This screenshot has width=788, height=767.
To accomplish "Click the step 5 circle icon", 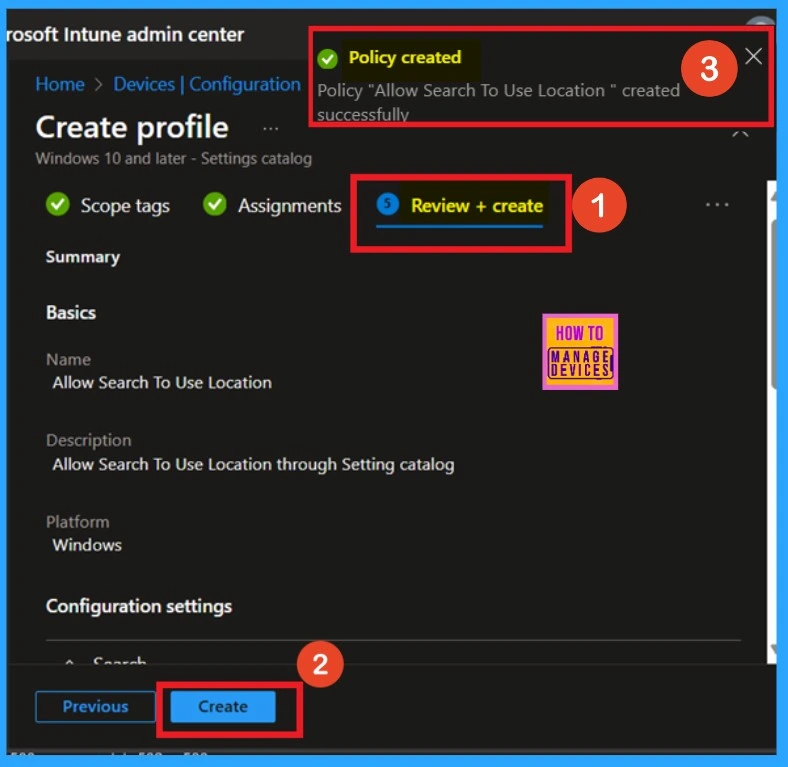I will (387, 204).
